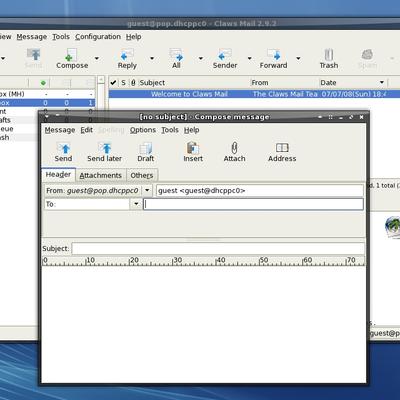Switch to the Attachments tab
This screenshot has height=400, width=400.
tap(101, 175)
